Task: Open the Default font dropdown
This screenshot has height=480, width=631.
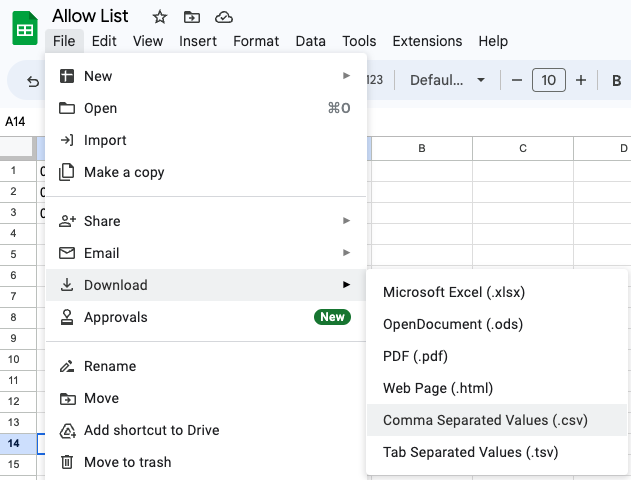Action: 447,80
